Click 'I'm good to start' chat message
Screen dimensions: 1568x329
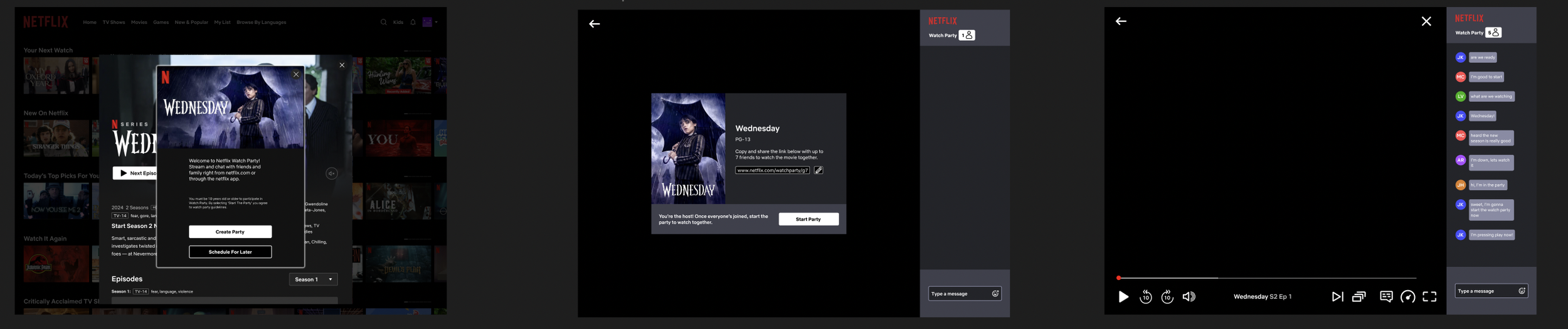tap(1486, 77)
